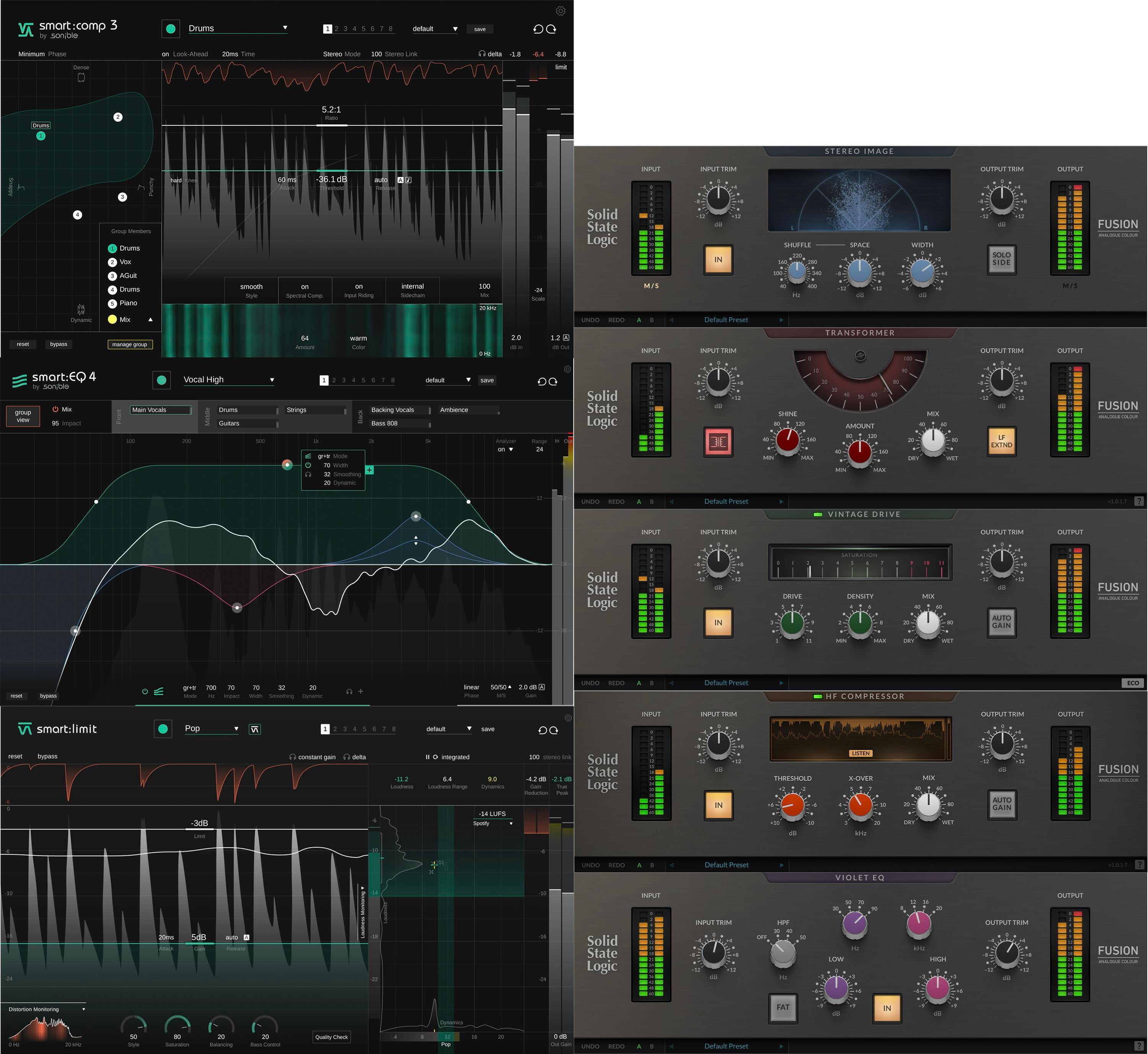Add band with plus in EQ bottom bar

tap(360, 691)
